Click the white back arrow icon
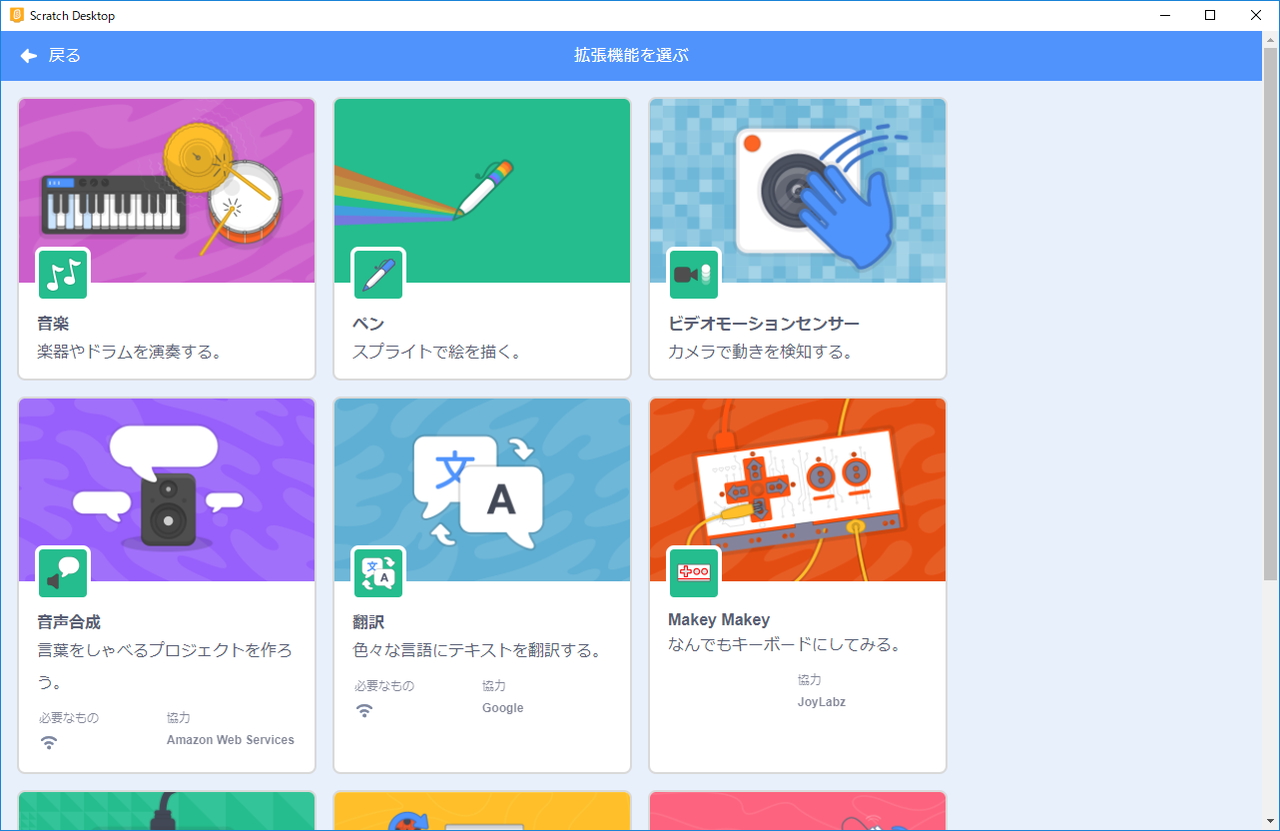 click(28, 55)
